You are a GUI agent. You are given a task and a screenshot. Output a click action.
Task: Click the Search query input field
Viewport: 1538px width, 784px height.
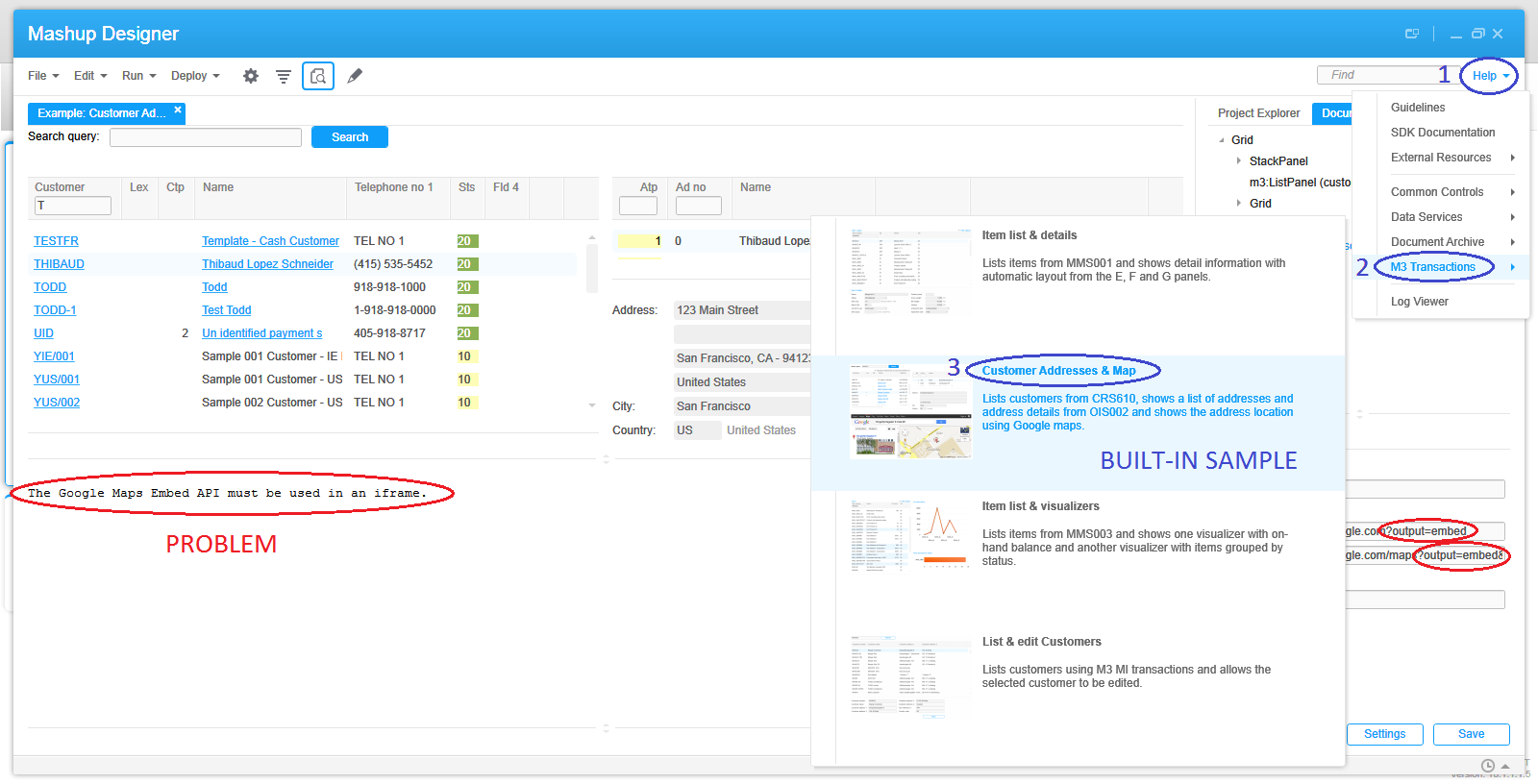[x=206, y=137]
